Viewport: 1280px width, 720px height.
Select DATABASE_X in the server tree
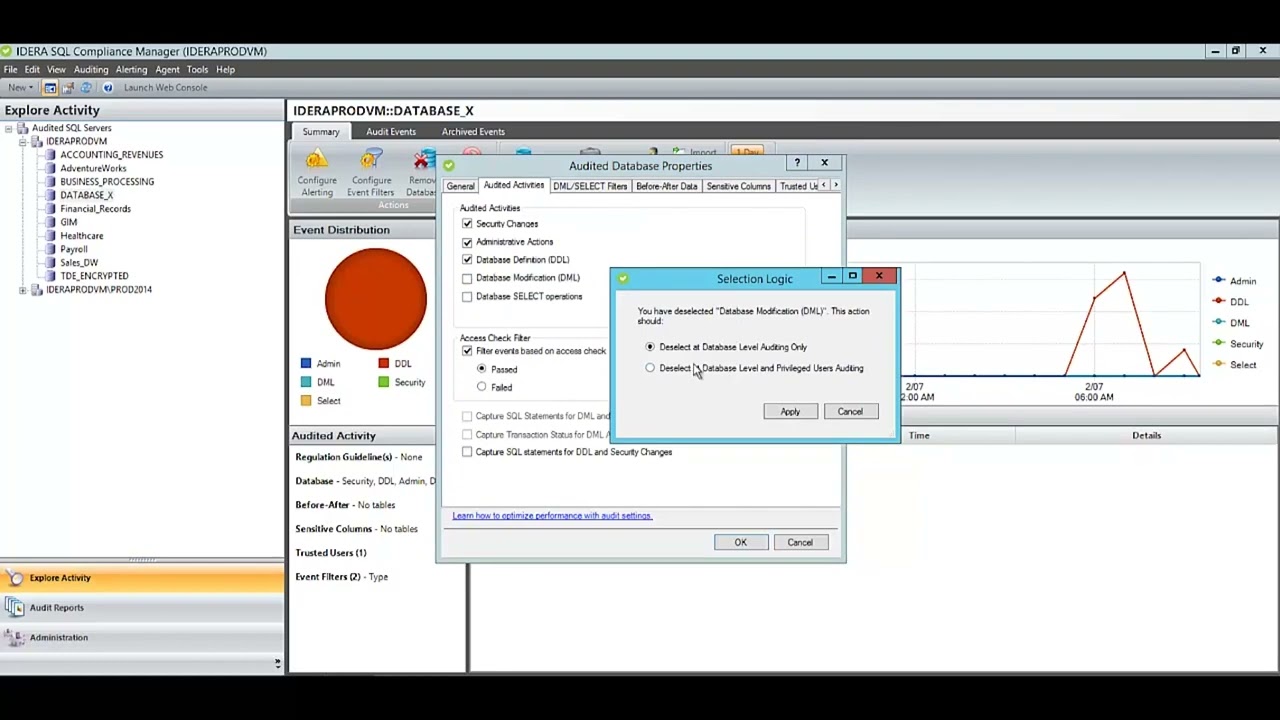click(86, 196)
